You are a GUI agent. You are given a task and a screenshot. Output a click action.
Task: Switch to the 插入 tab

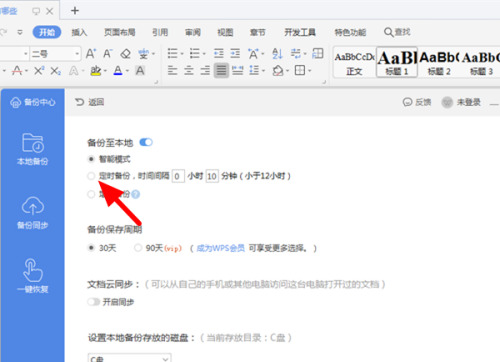tap(79, 32)
